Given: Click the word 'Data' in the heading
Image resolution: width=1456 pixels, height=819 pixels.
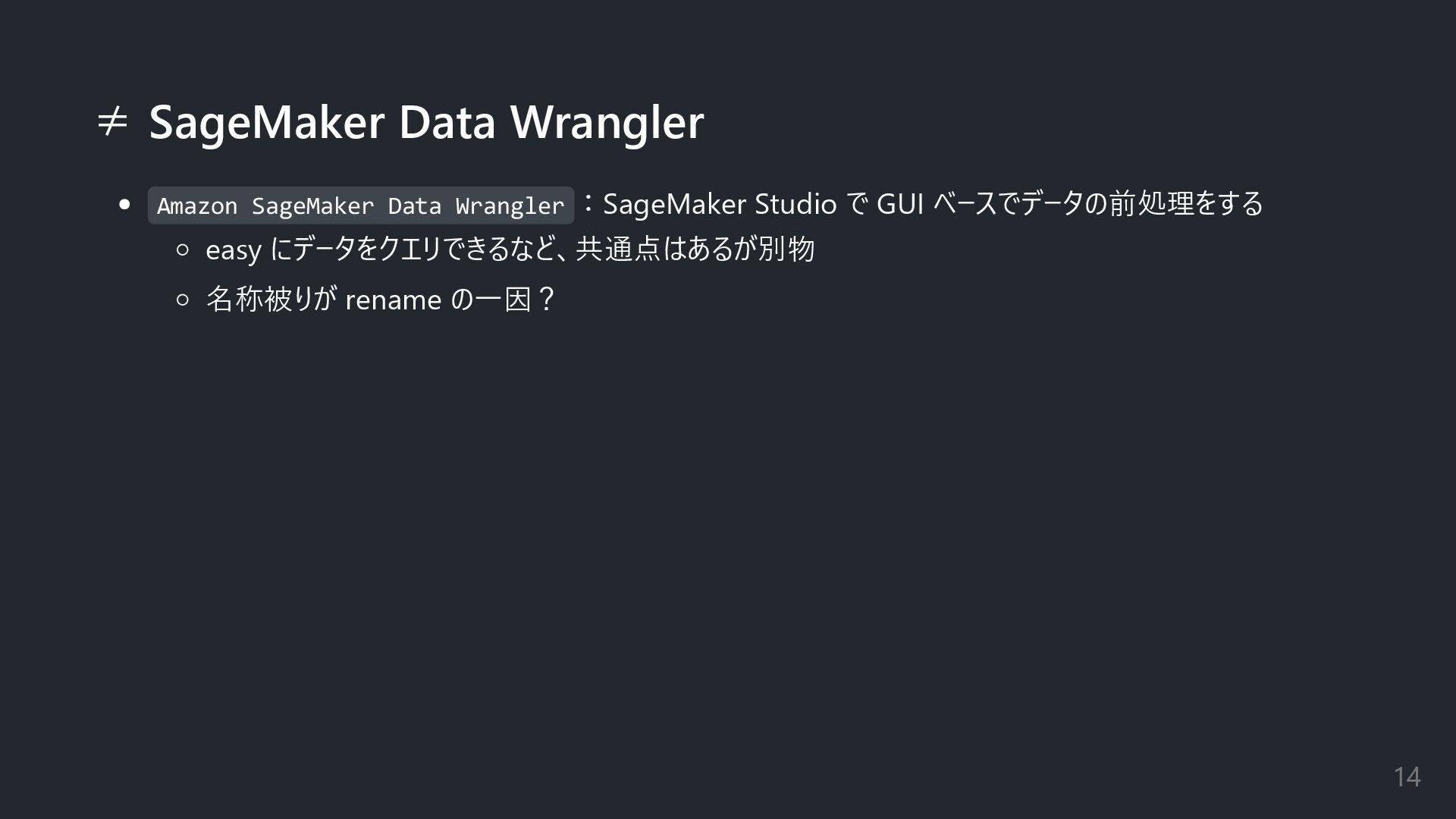Looking at the screenshot, I should click(x=447, y=121).
